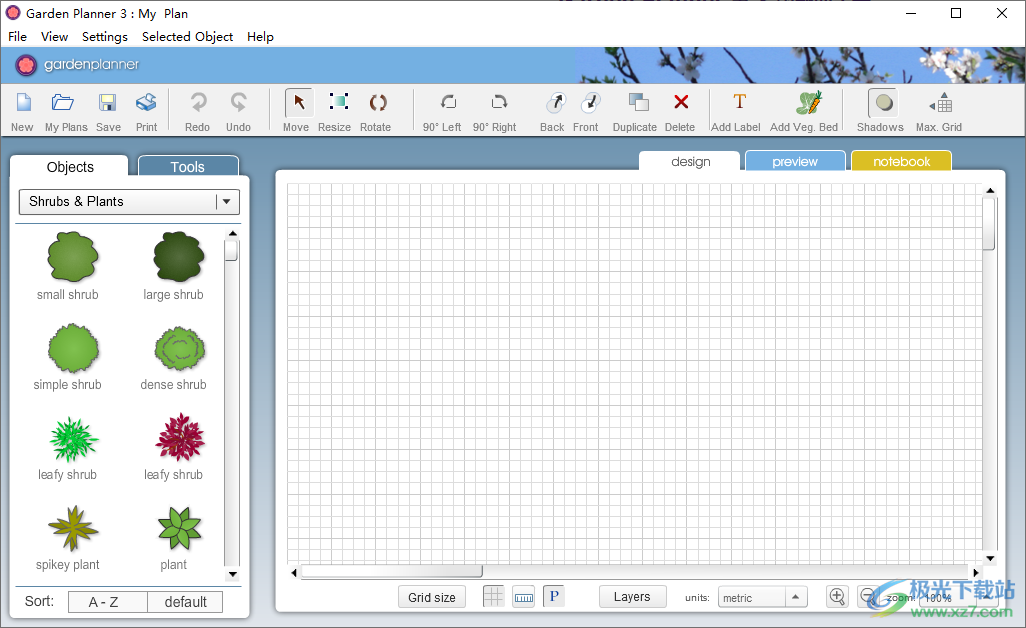Open the Settings menu
This screenshot has height=628, width=1026.
pos(105,37)
